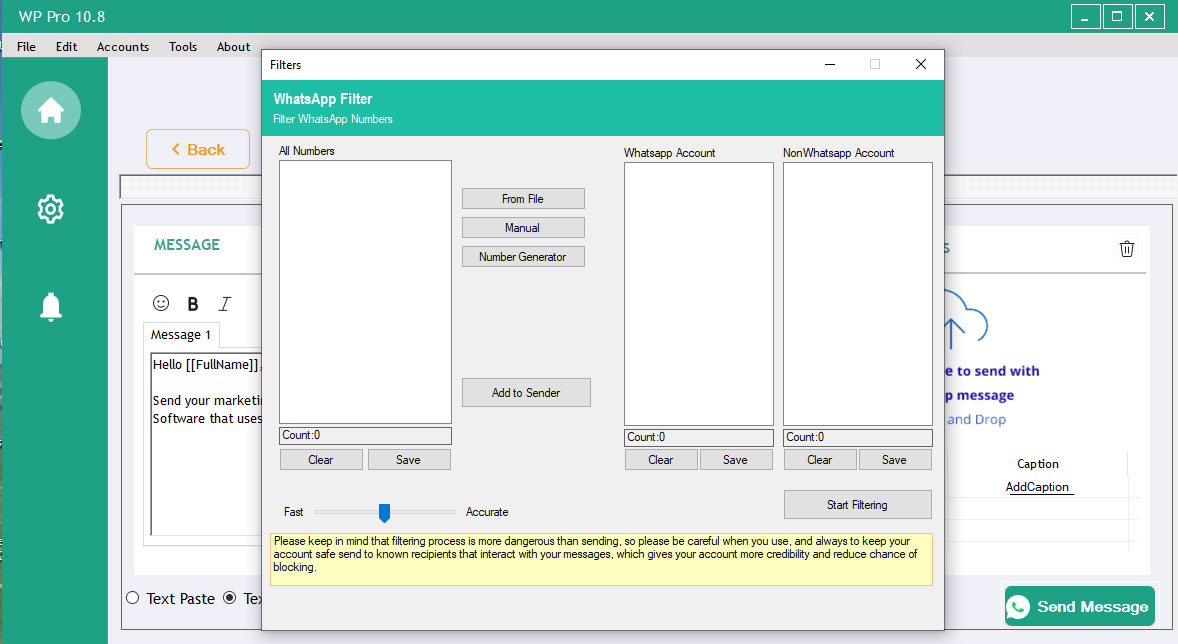Toggle italic formatting in the message editor

coord(225,304)
